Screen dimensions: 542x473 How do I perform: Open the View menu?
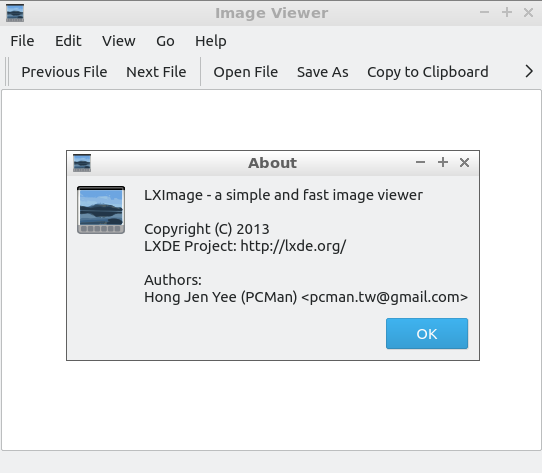(119, 41)
